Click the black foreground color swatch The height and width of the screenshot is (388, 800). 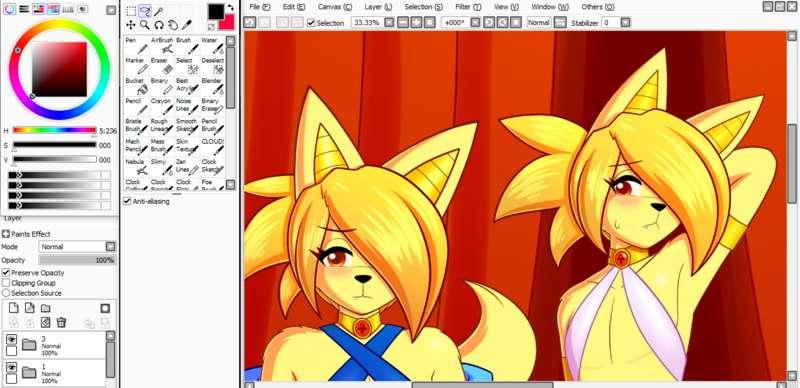[216, 11]
